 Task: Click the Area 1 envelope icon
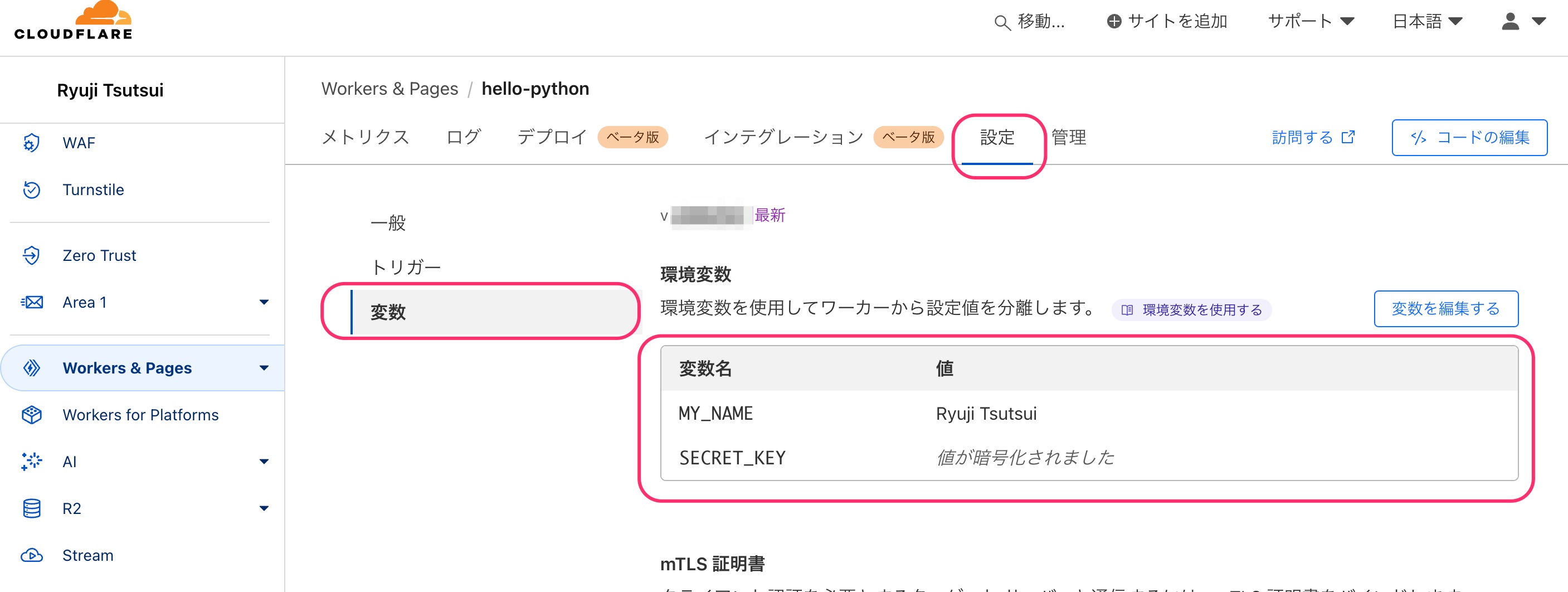32,302
